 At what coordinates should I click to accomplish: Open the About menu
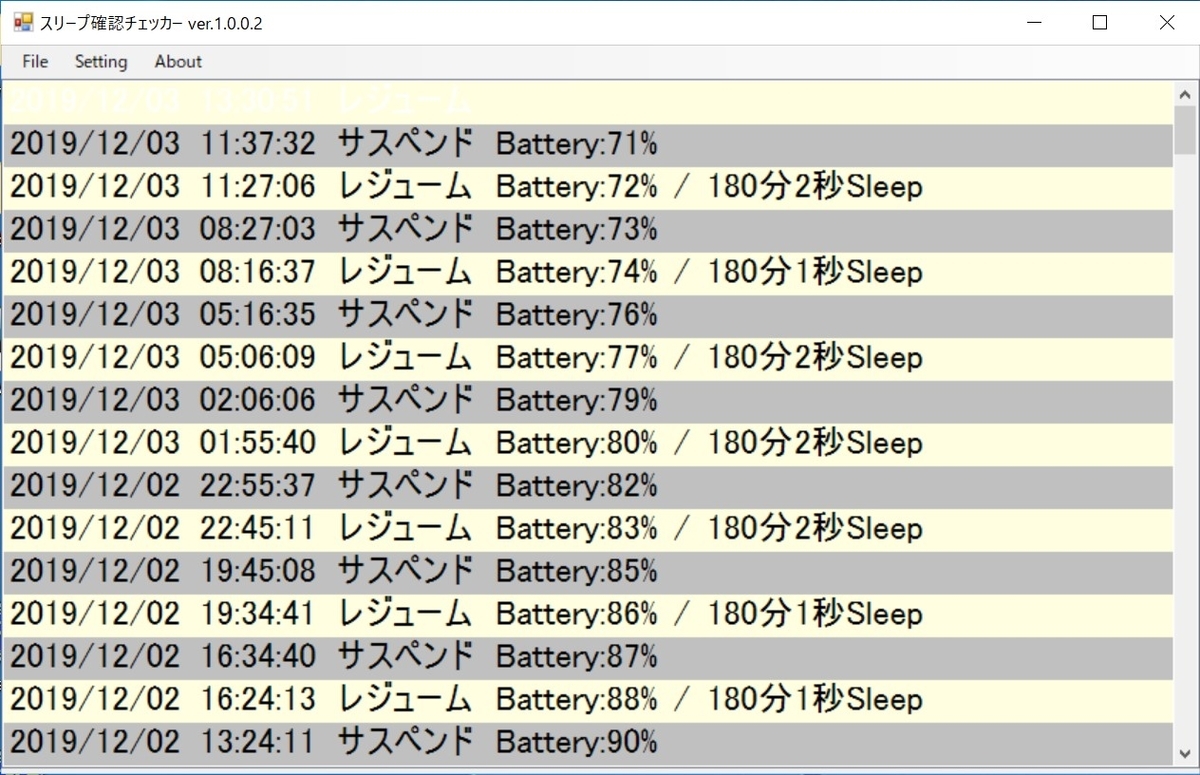click(177, 61)
